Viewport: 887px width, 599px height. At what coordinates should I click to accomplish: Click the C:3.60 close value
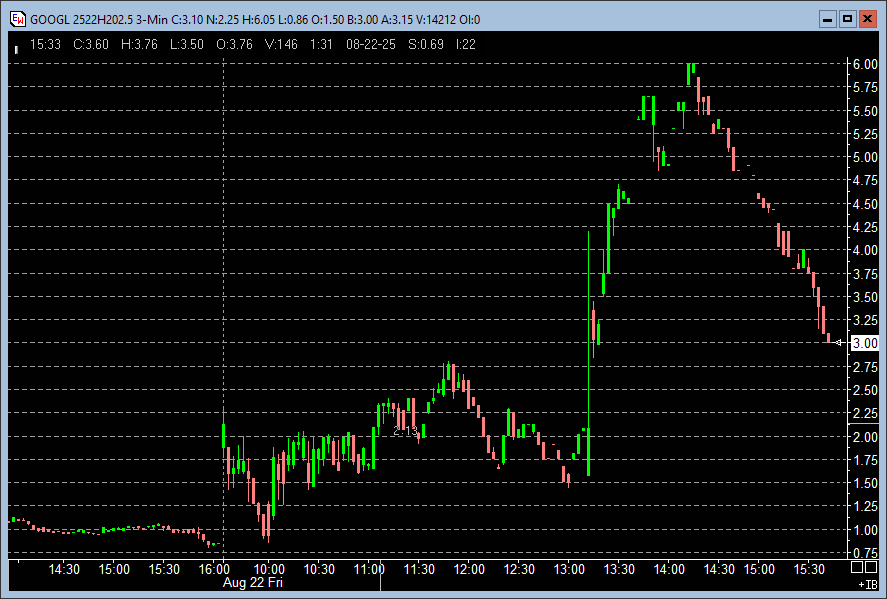point(91,45)
